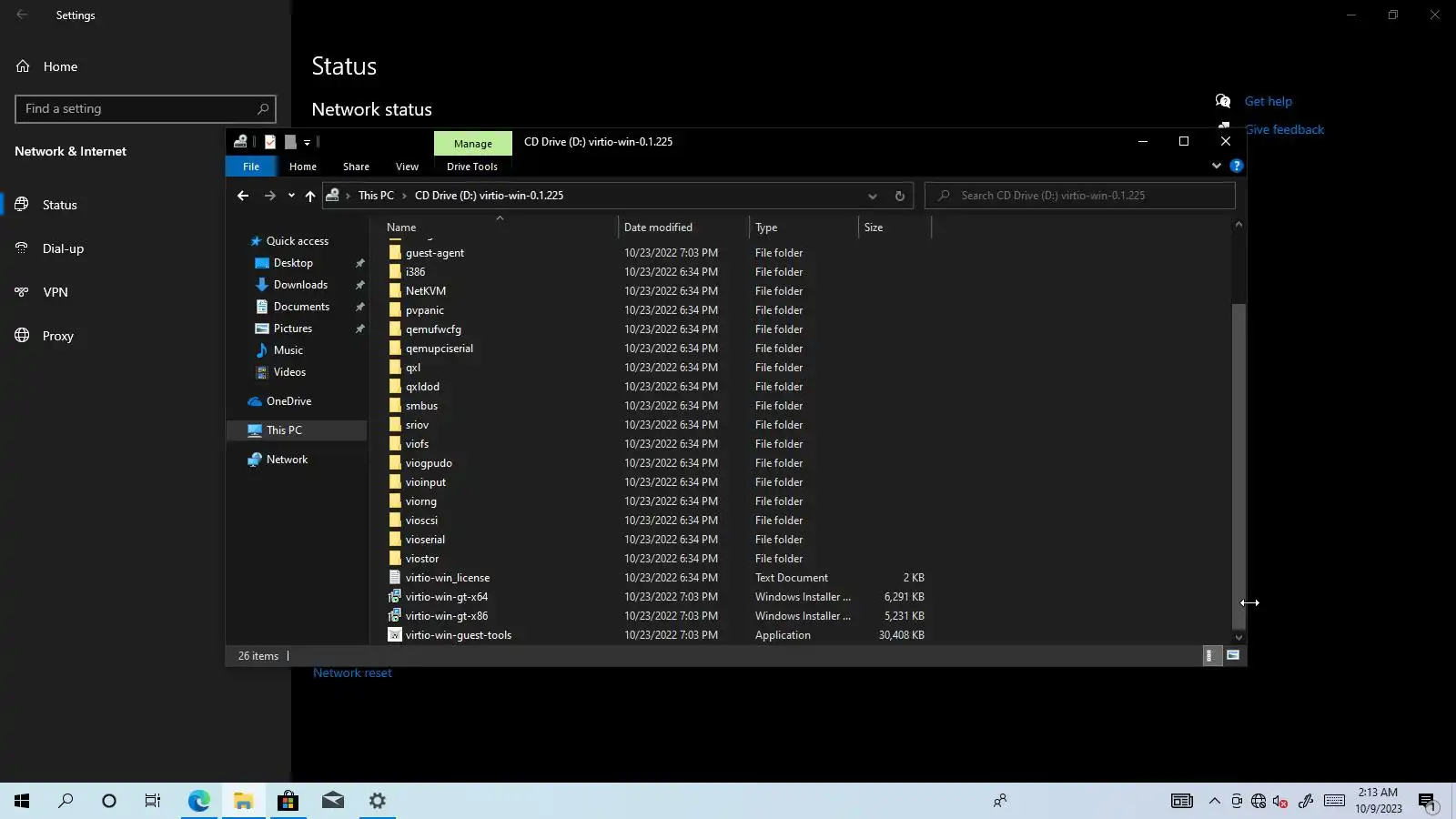Click the refresh button in the address bar
This screenshot has width=1456, height=819.
[899, 196]
